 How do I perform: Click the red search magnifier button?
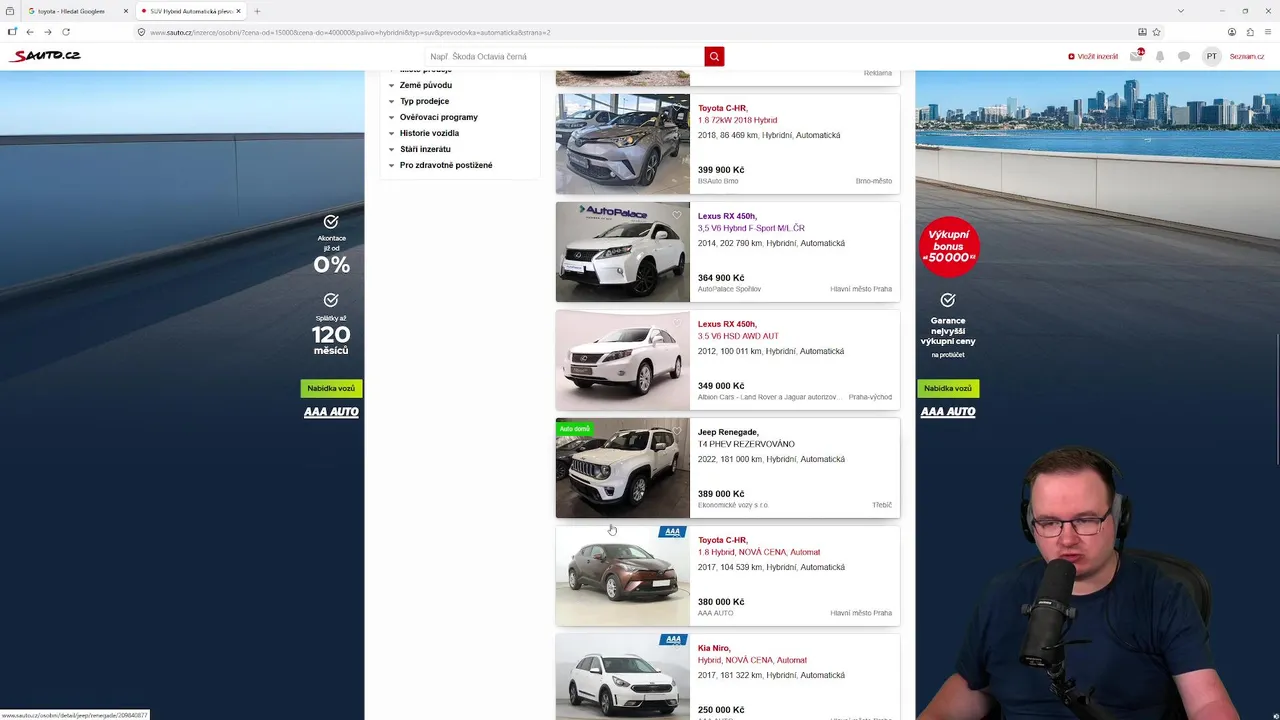(714, 57)
